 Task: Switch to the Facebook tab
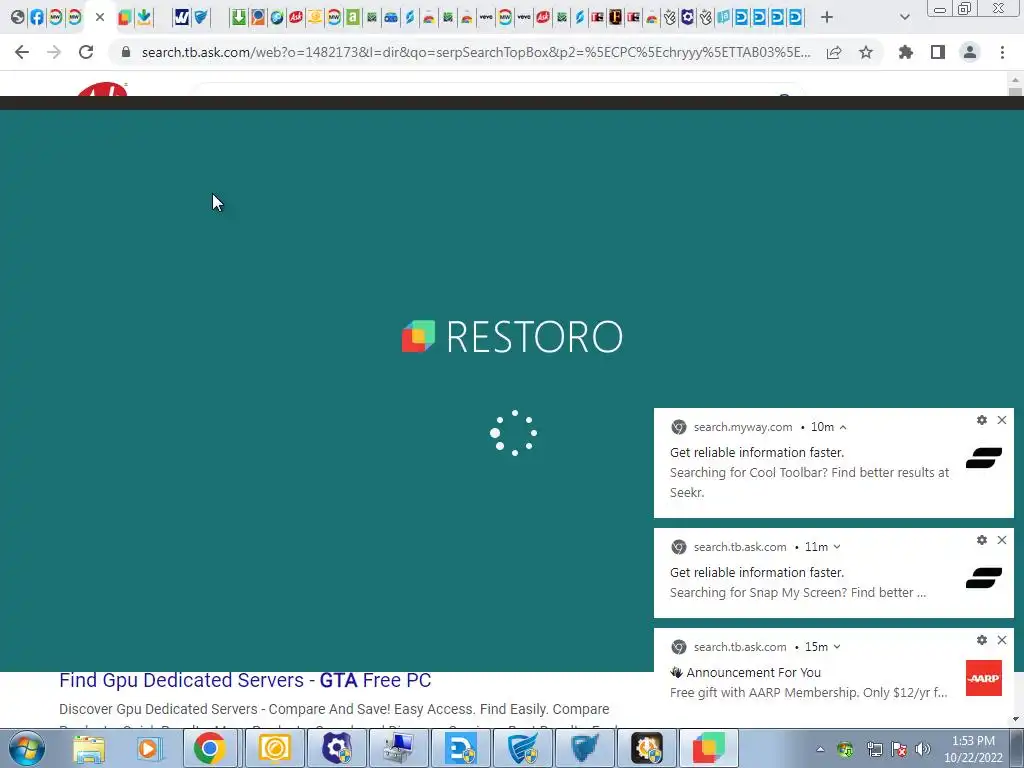point(37,18)
